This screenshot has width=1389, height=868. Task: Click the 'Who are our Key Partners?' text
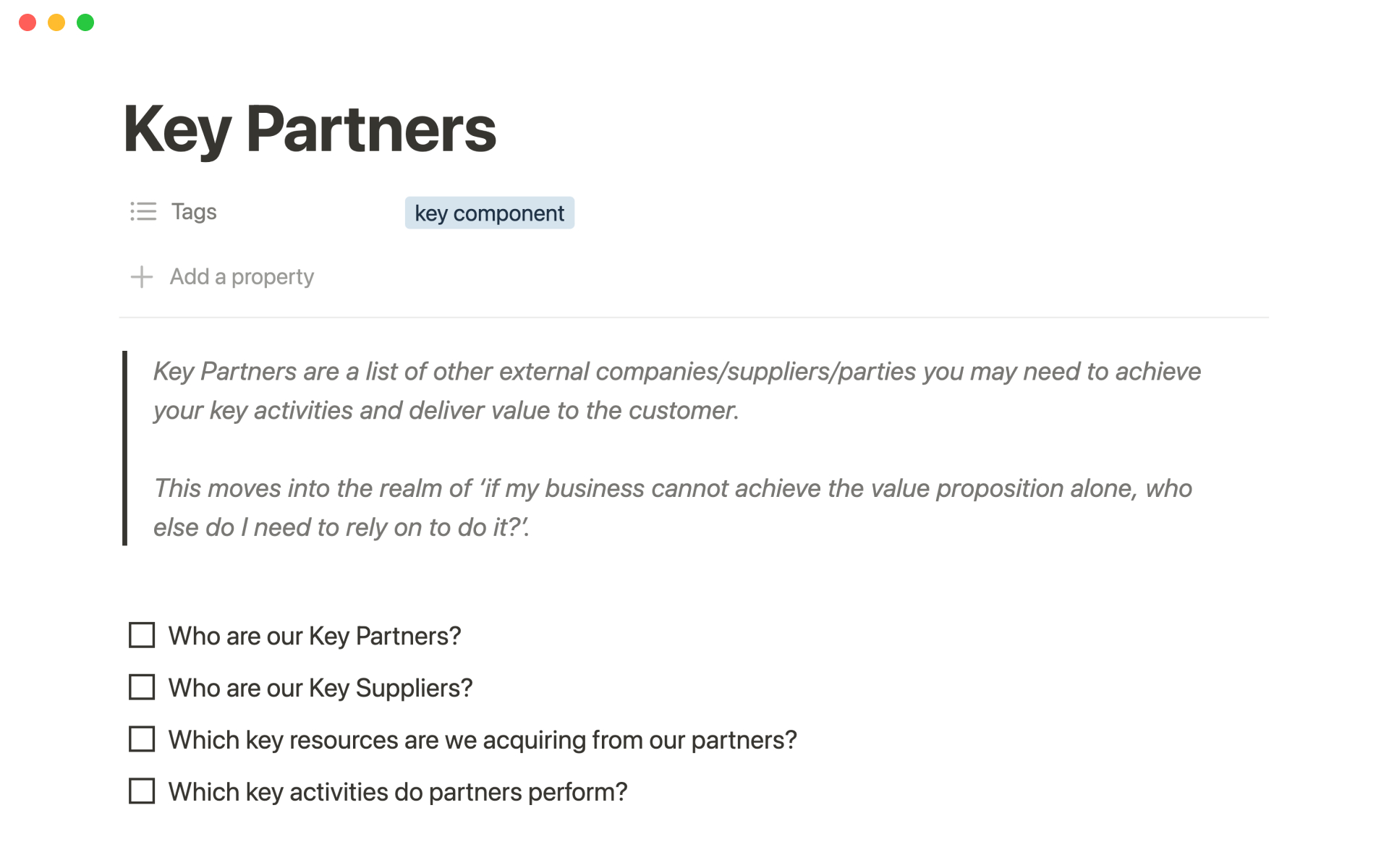pos(315,636)
